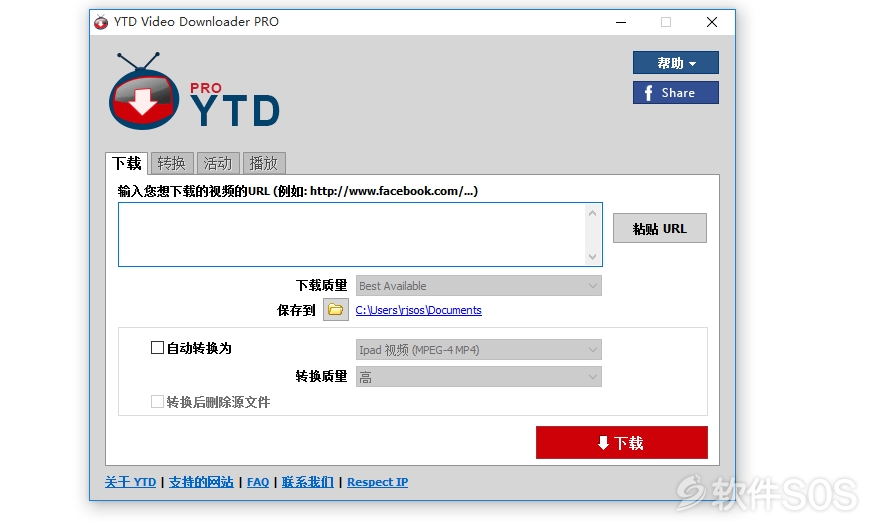This screenshot has width=871, height=522.
Task: Open the C:\Users\rjsos\Documents save path link
Action: pos(418,310)
